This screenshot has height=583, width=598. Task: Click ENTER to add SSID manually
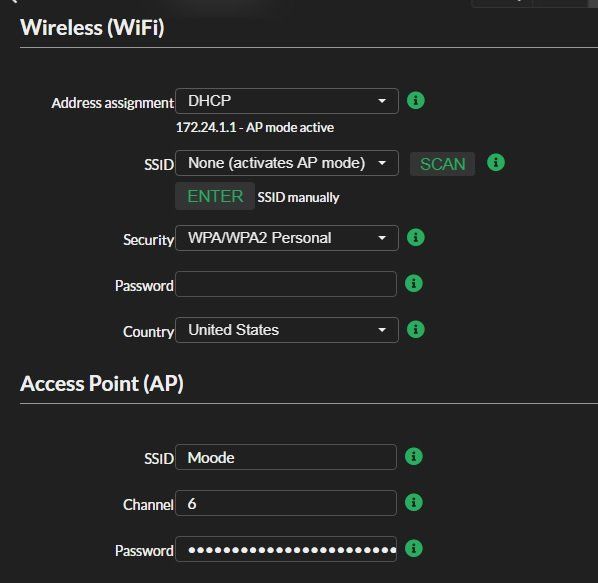(215, 196)
